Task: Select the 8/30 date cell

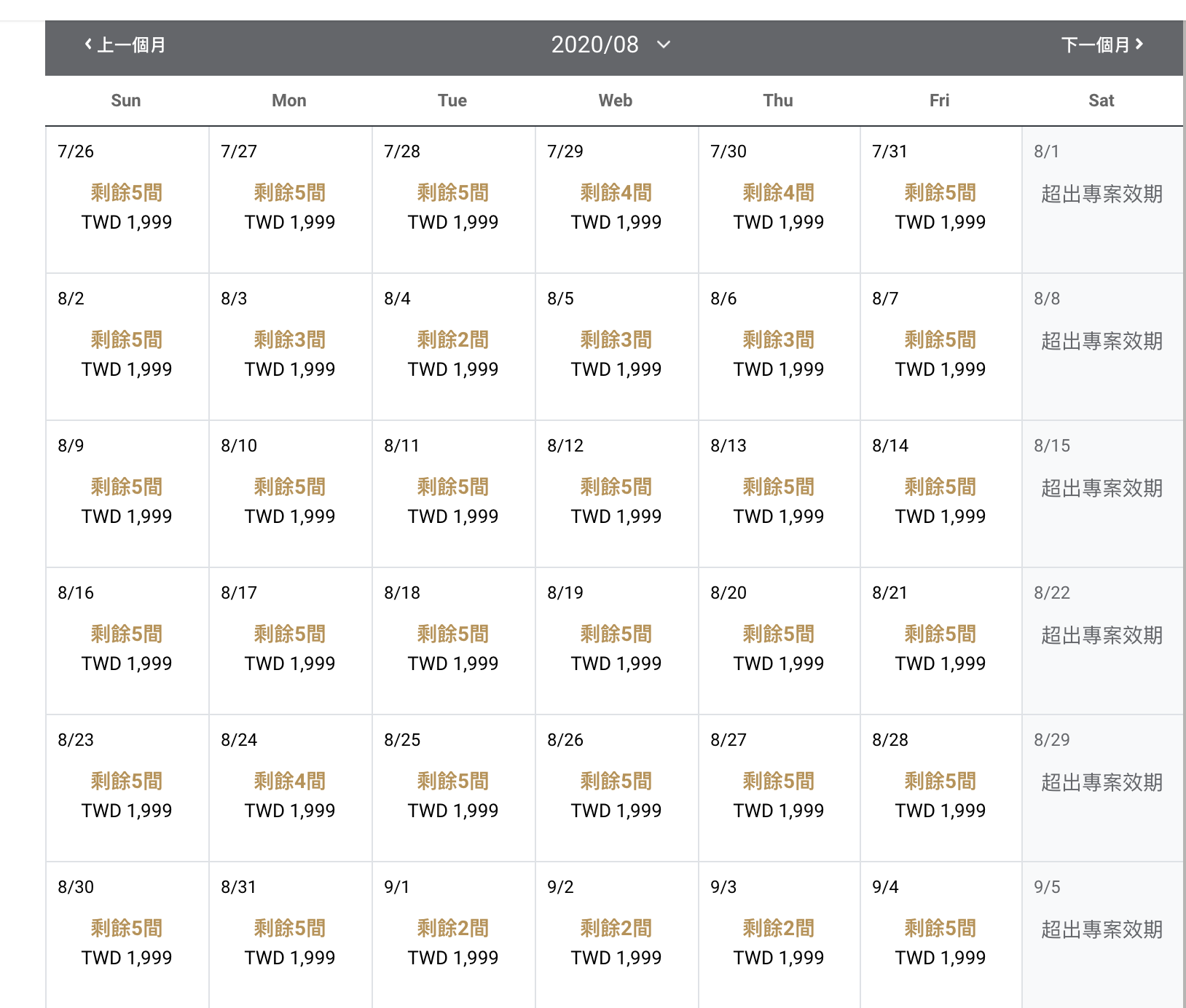Action: point(127,935)
